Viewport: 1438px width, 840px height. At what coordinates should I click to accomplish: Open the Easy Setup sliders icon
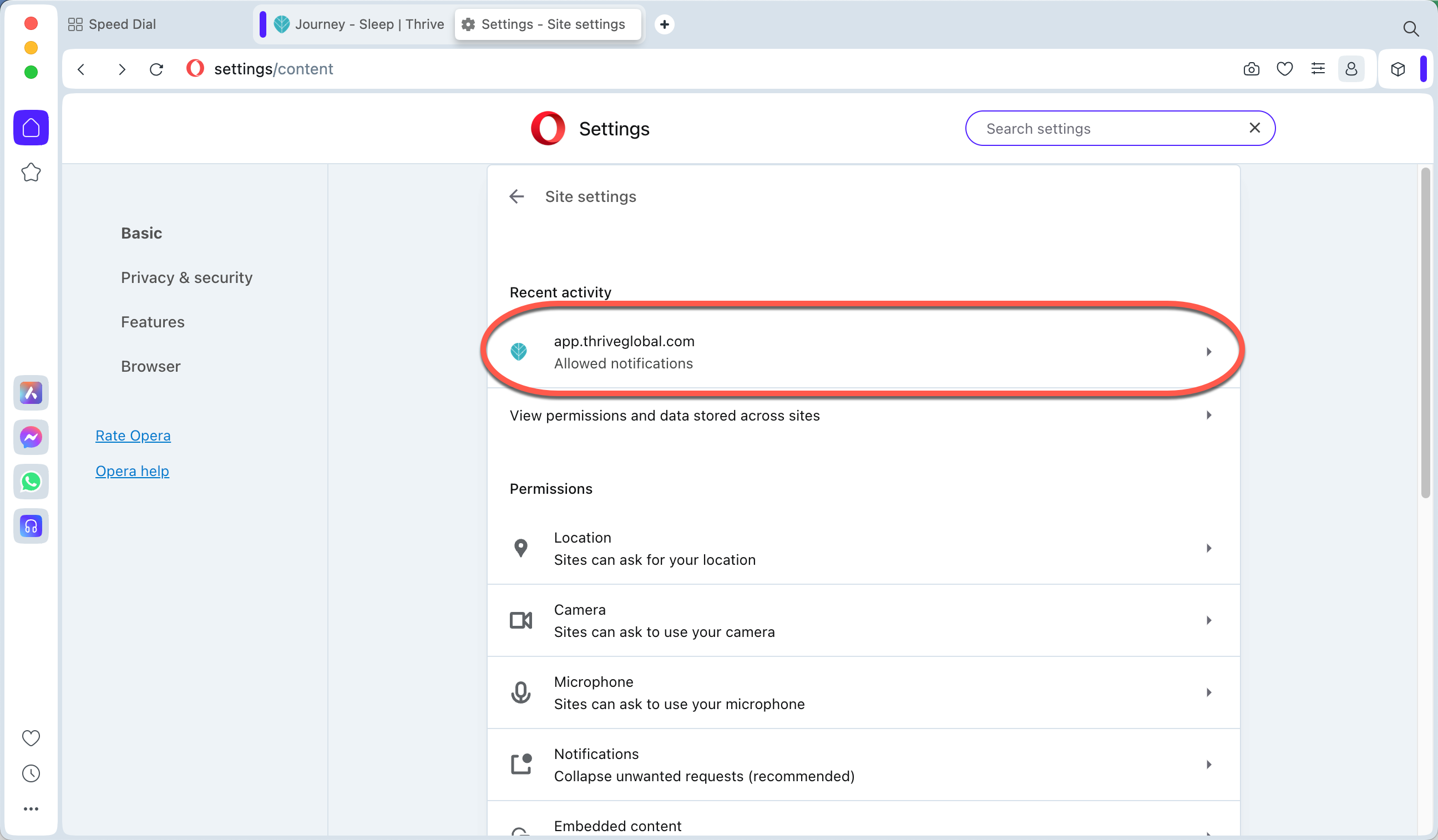1318,69
